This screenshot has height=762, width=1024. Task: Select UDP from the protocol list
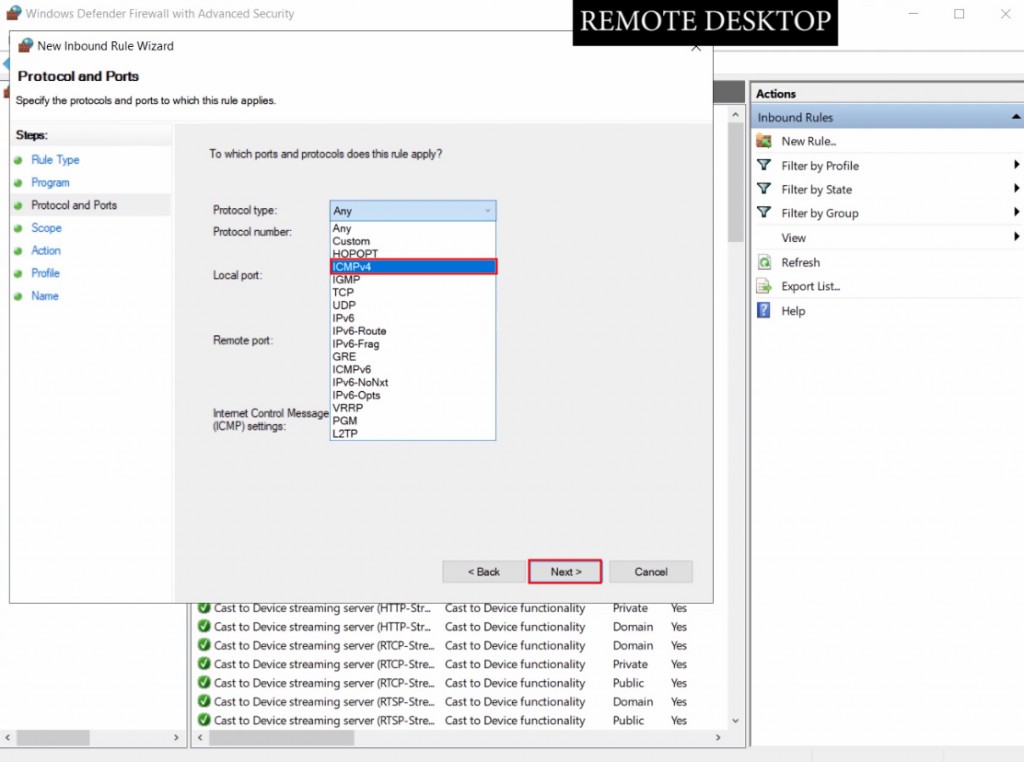coord(413,305)
